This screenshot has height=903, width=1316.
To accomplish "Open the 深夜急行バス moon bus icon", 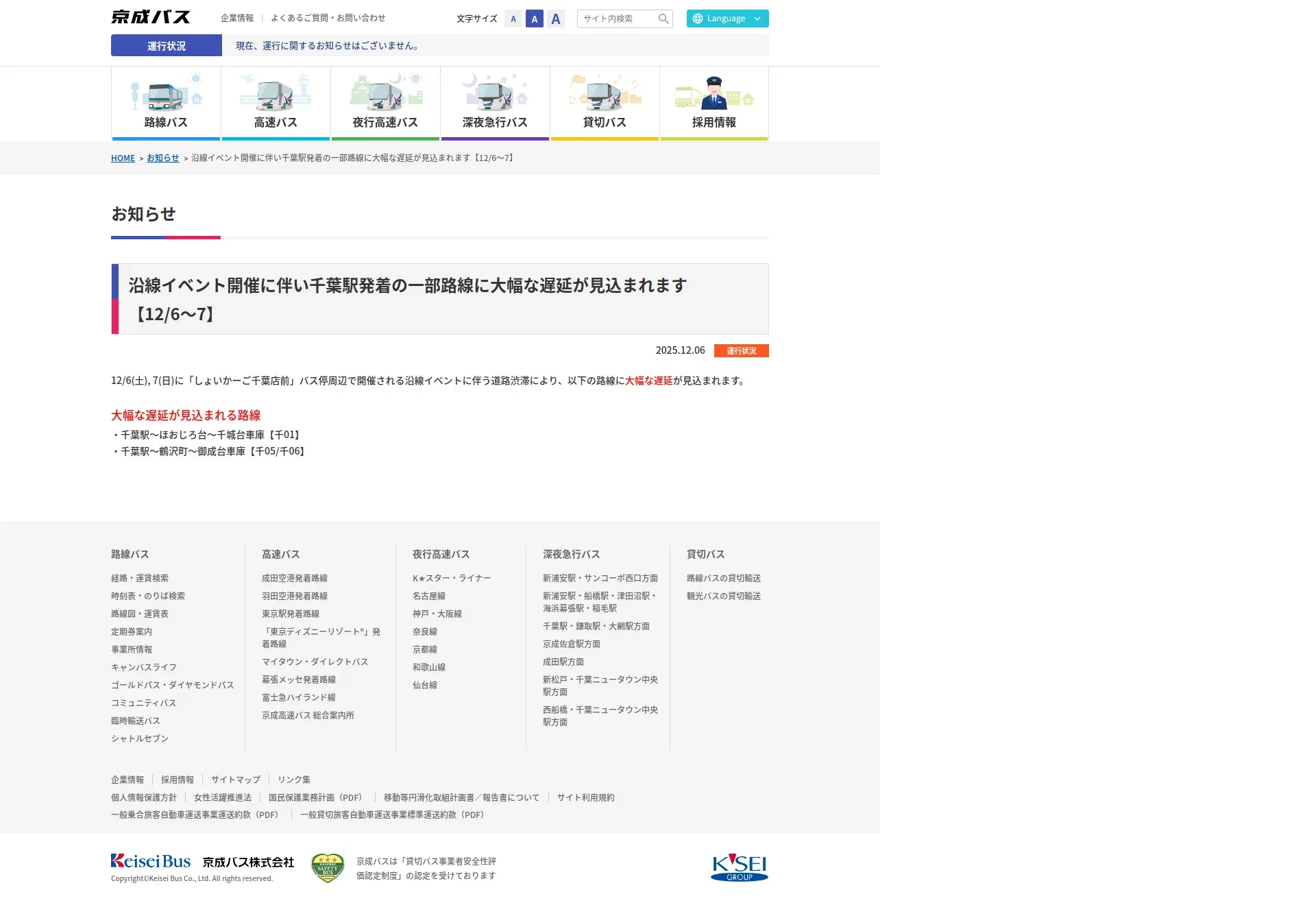I will click(x=495, y=94).
